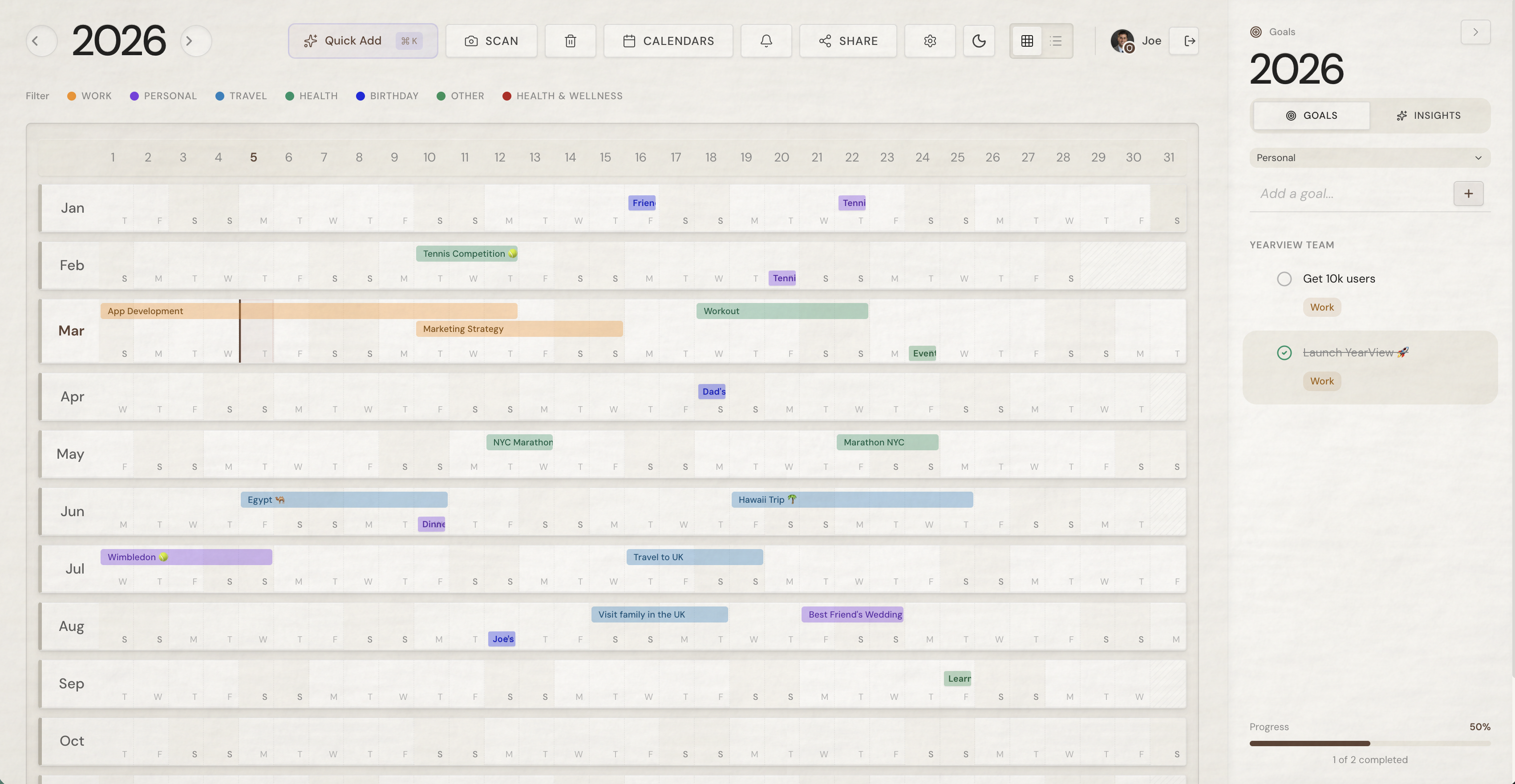Uncheck the Launch YearView goal
The width and height of the screenshot is (1515, 784).
(1284, 353)
